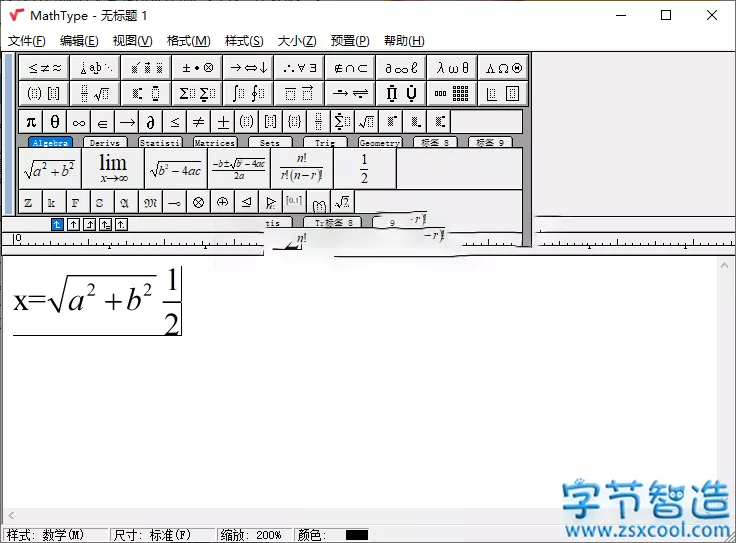Insert the one-half fraction expression
Viewport: 736px width, 543px height.
coord(365,169)
